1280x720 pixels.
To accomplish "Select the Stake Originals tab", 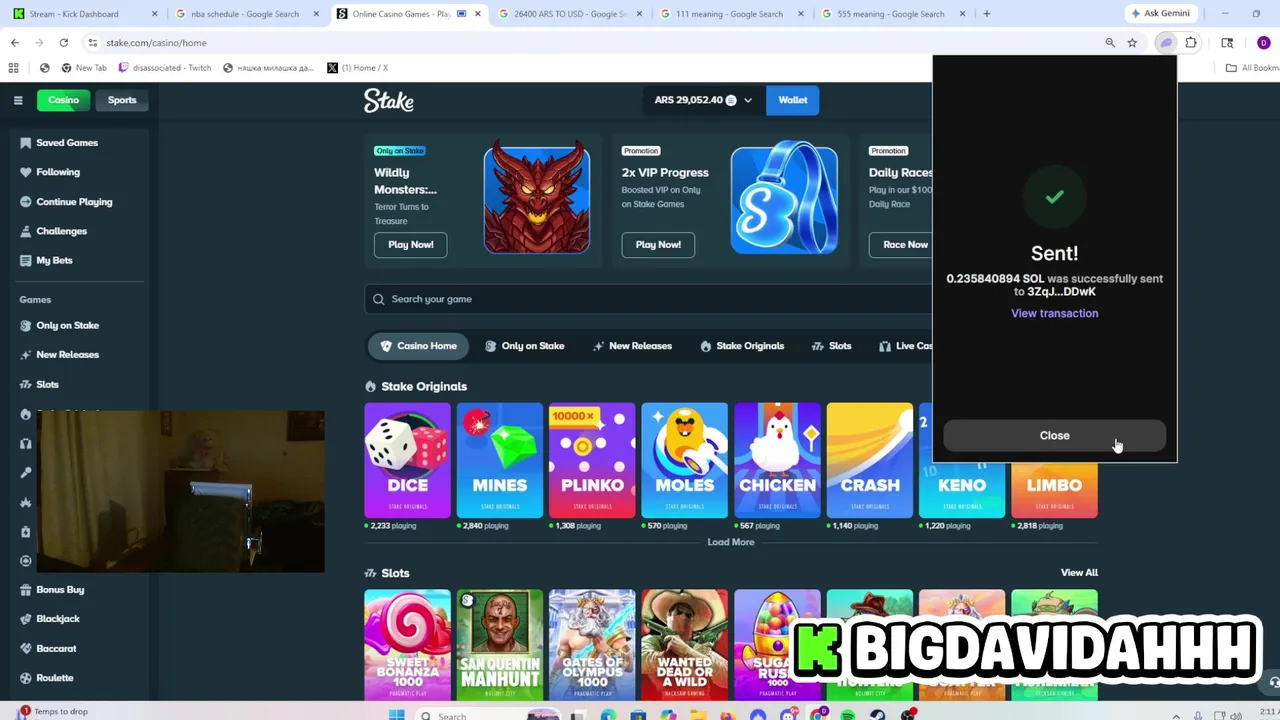I will pyautogui.click(x=742, y=346).
